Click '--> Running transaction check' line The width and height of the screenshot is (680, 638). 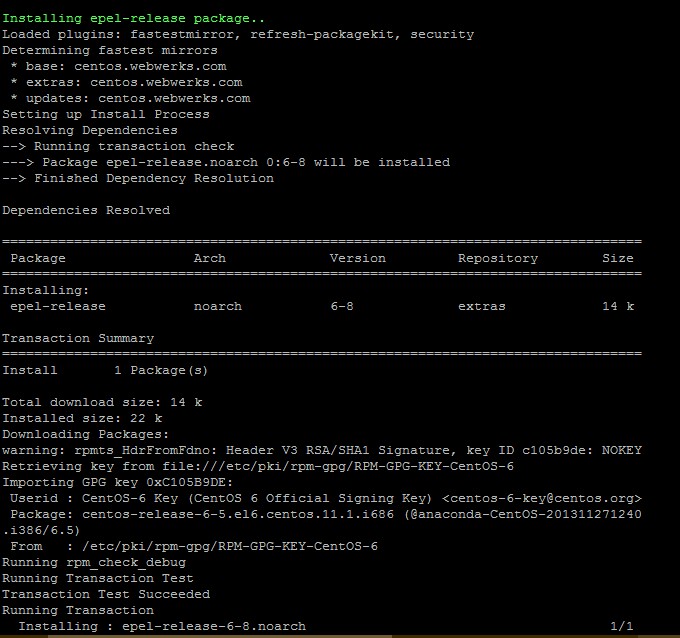pos(118,147)
